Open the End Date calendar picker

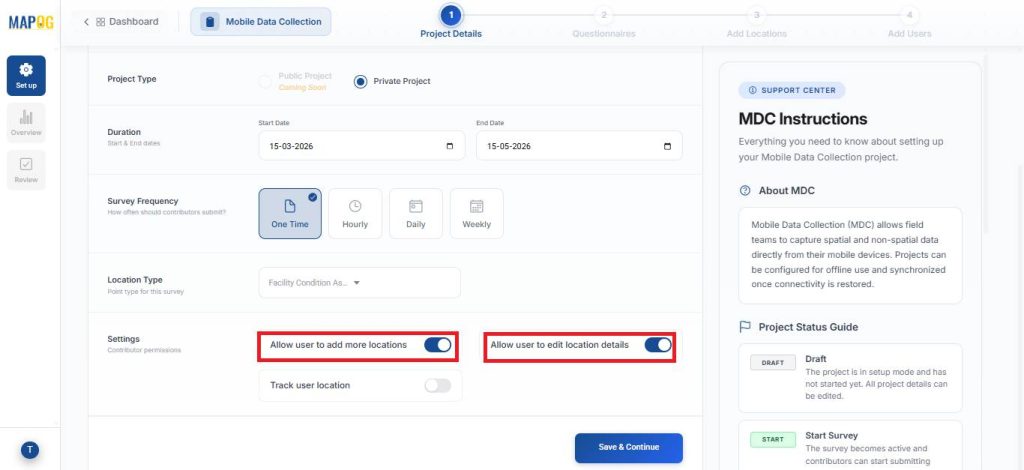coord(667,146)
